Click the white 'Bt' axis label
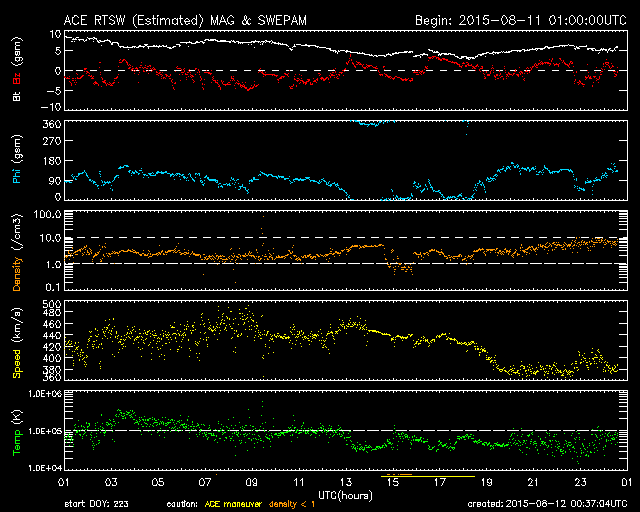 click(x=17, y=96)
